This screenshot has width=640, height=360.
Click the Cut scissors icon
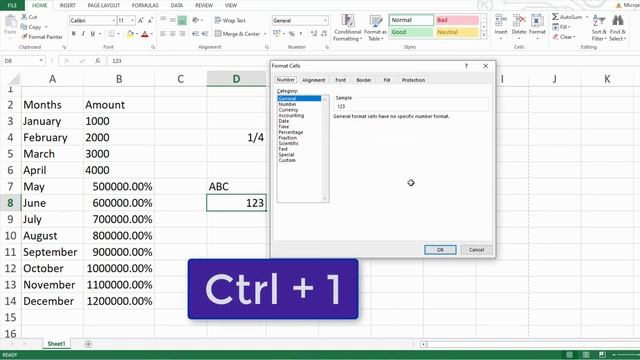(24, 17)
